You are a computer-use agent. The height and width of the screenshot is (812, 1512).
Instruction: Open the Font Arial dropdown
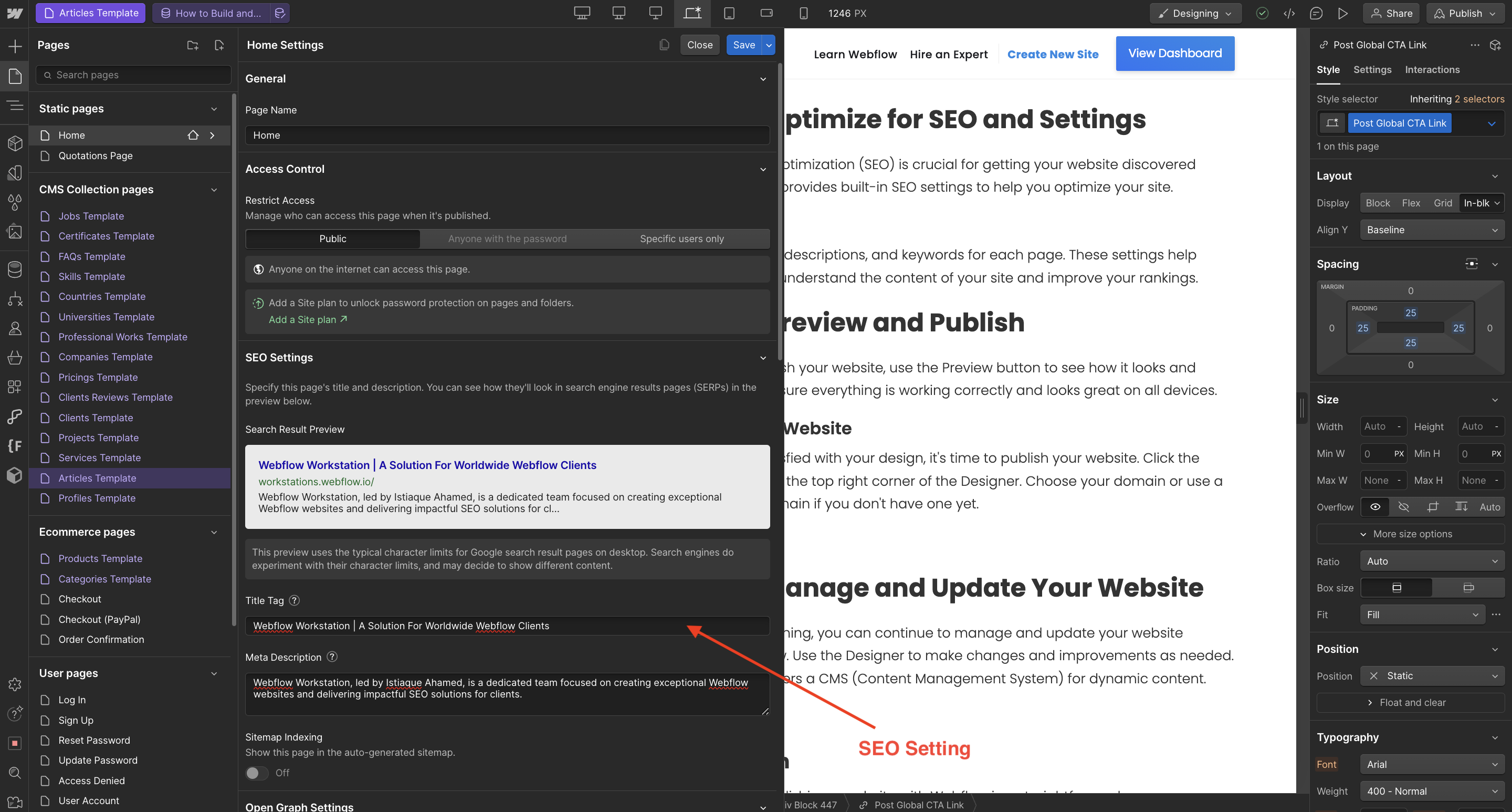tap(1432, 764)
